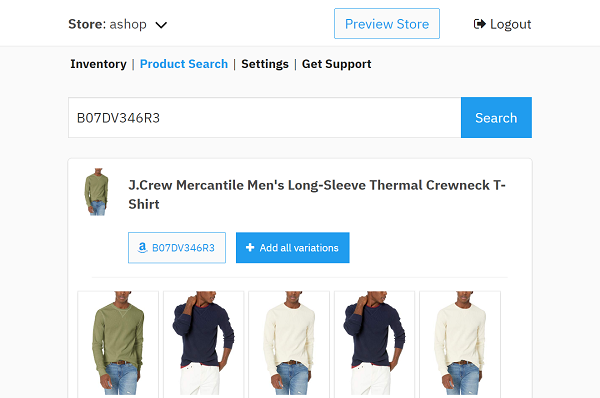The image size is (600, 398).
Task: Focus the ASIN search input field
Action: click(264, 117)
